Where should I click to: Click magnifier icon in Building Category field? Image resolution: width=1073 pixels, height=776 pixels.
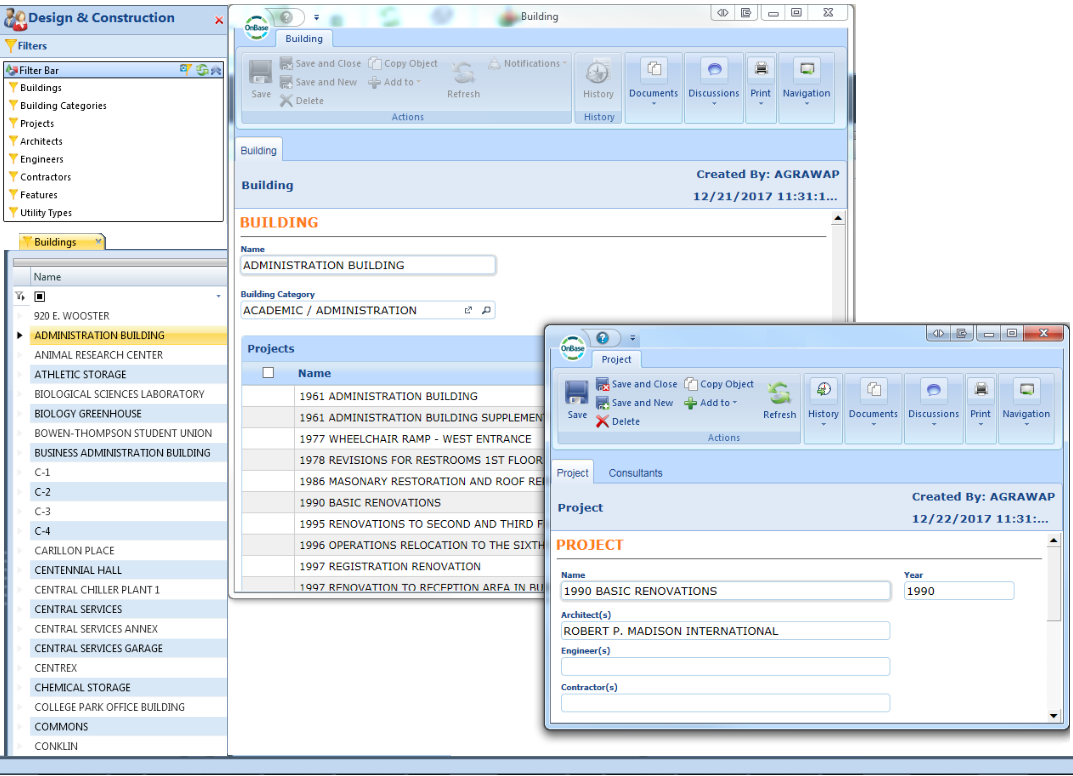[x=486, y=311]
